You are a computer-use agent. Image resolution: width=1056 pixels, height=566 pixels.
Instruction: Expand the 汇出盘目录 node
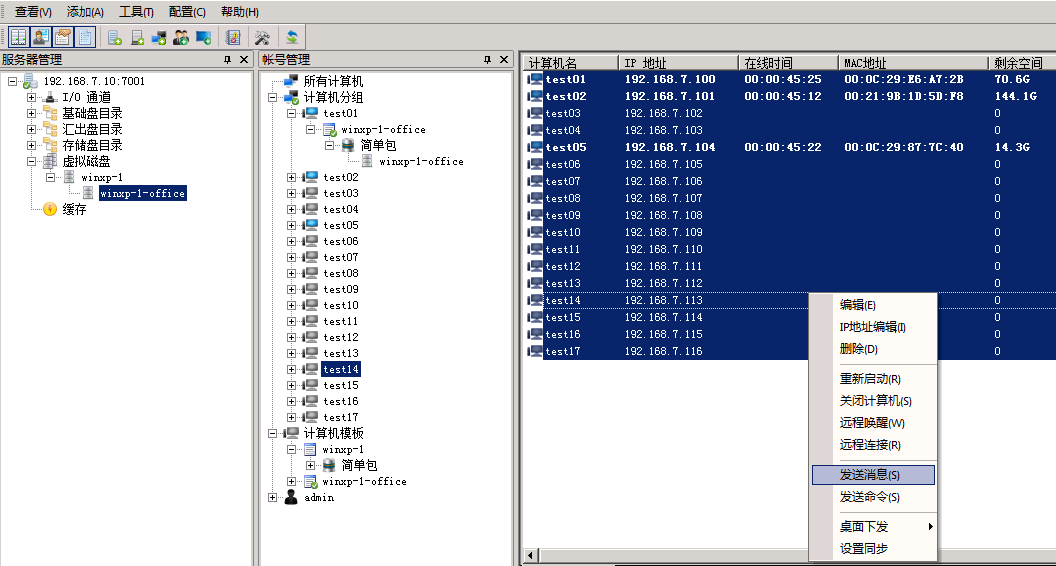point(31,129)
